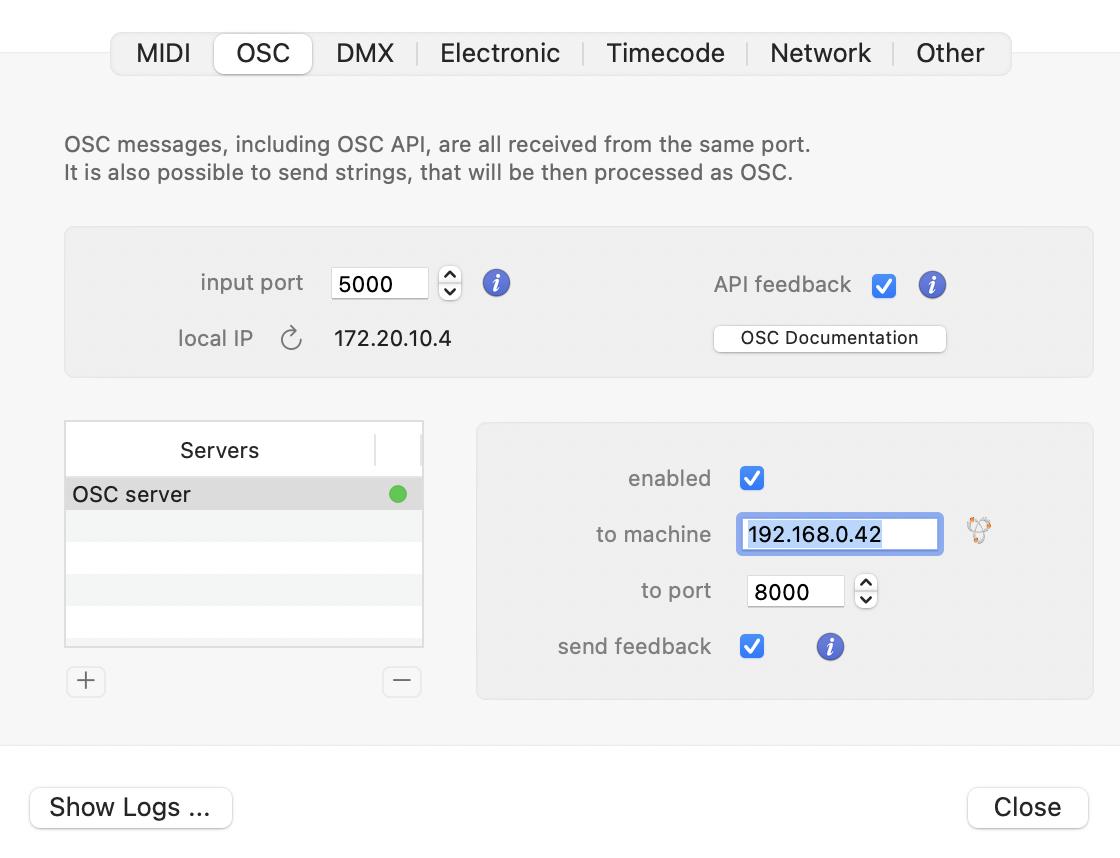The image size is (1120, 858).
Task: Switch to the MIDI tab
Action: [163, 53]
